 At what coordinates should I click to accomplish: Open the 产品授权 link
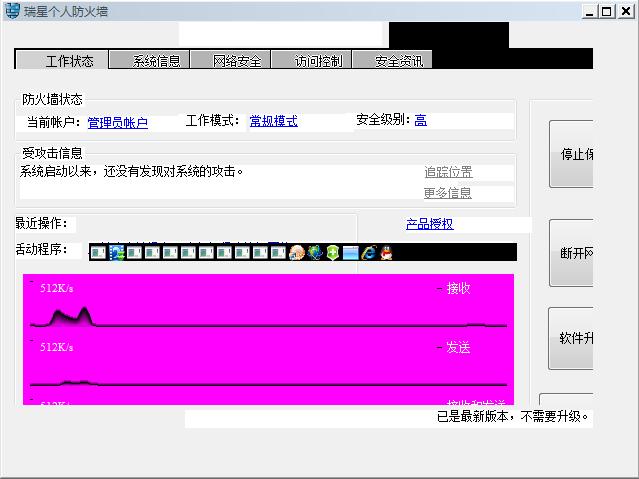(x=430, y=224)
